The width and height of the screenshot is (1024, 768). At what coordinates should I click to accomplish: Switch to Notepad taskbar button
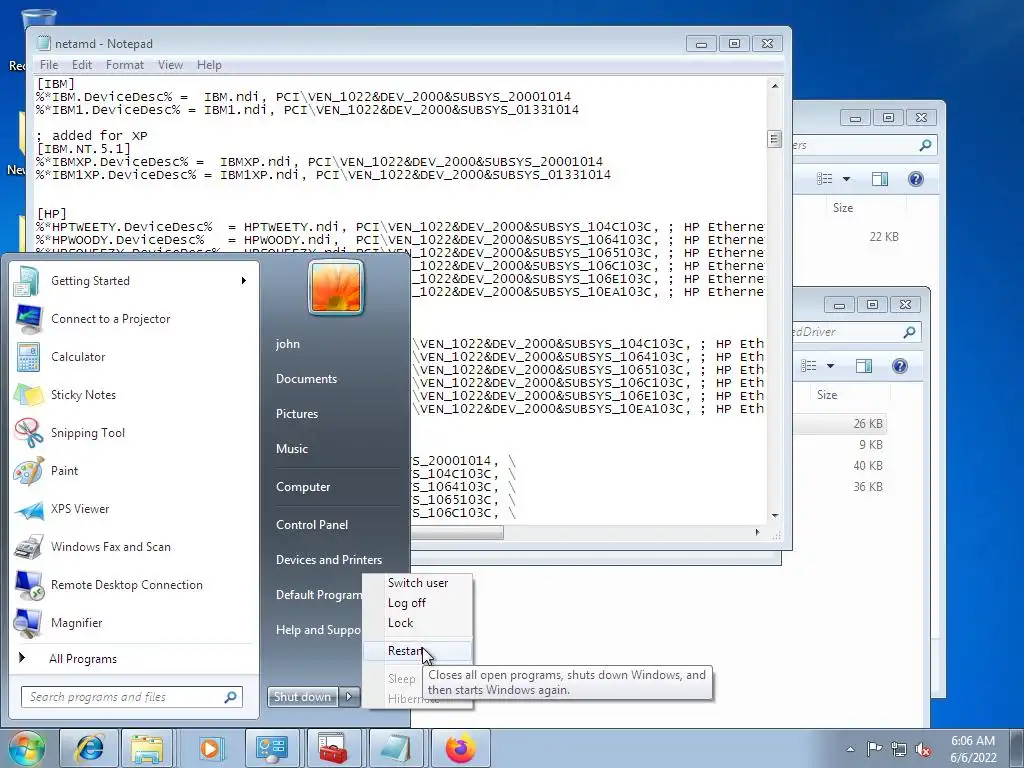click(396, 748)
